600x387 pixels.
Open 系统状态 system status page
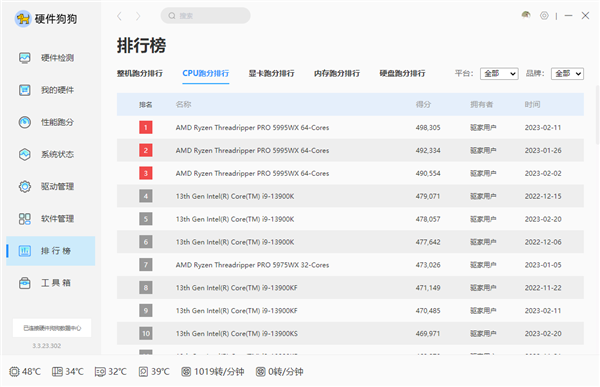[50, 154]
